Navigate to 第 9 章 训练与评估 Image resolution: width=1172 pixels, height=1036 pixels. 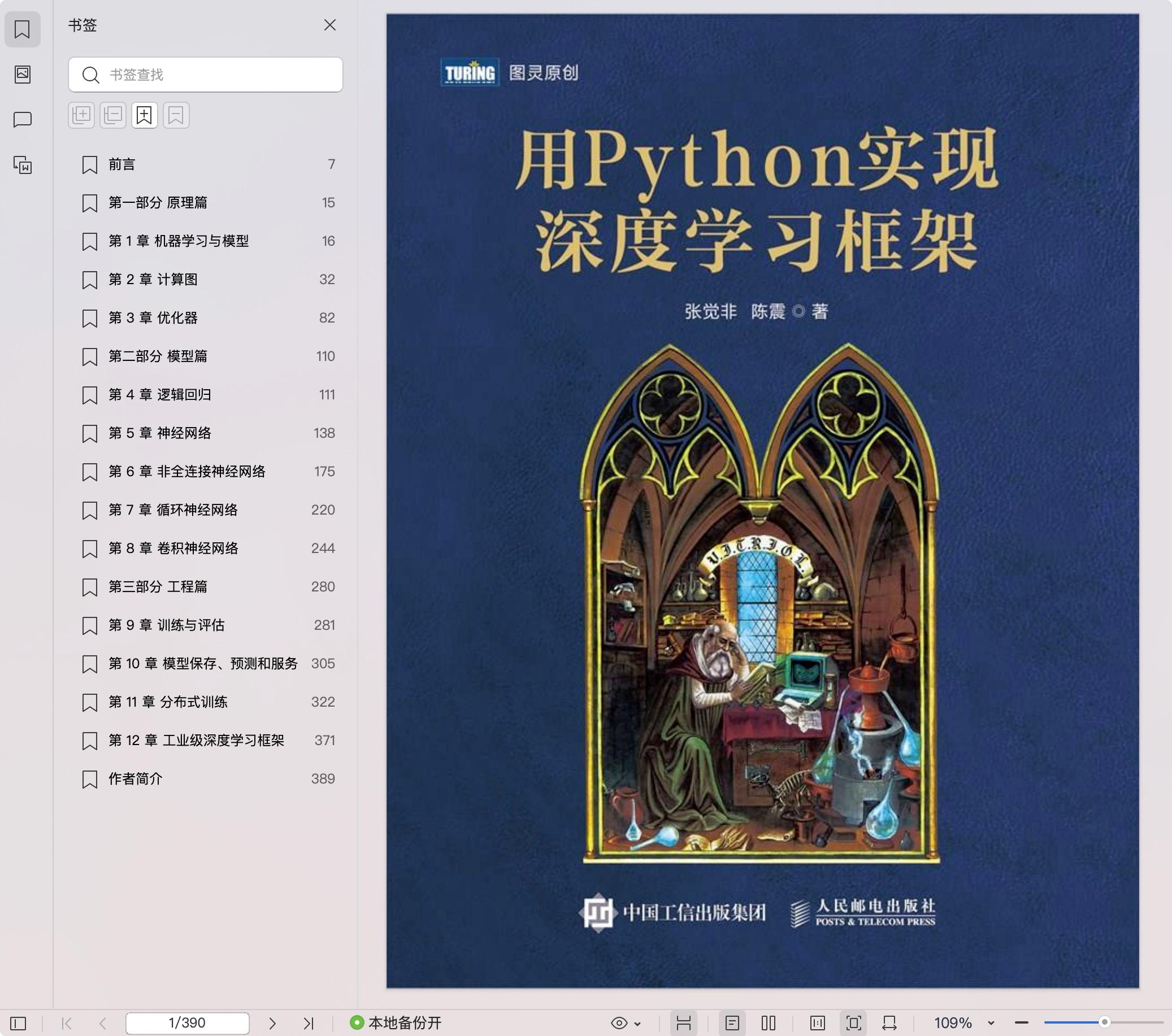click(205, 625)
